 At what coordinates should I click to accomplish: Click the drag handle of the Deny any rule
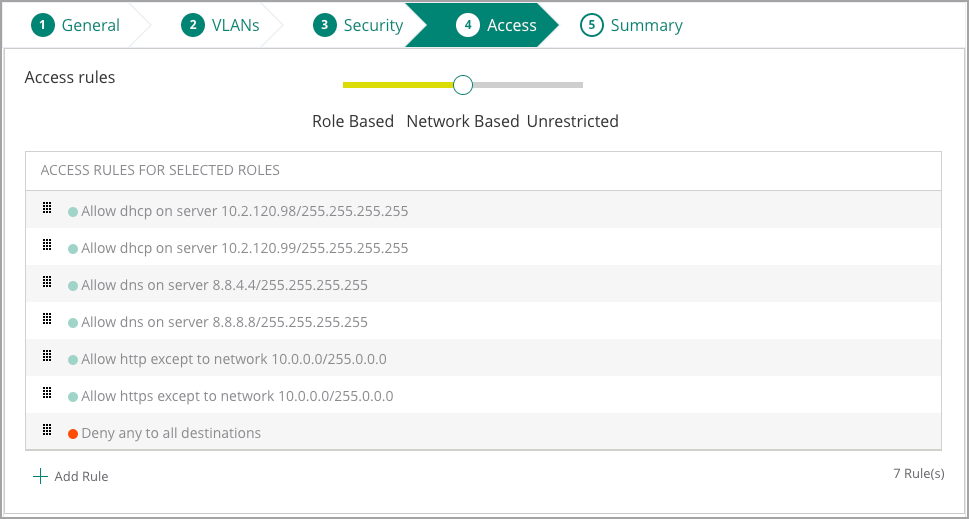[46, 429]
